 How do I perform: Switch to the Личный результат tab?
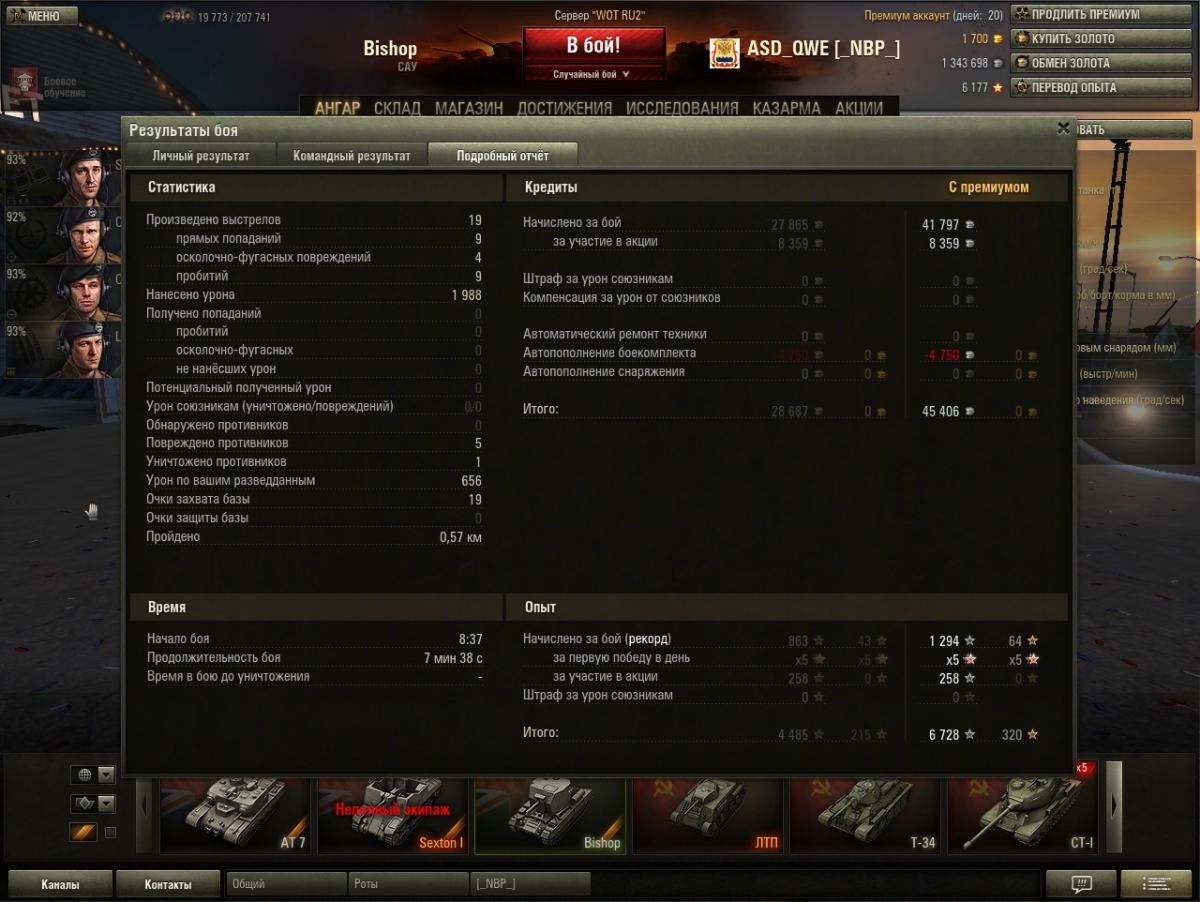click(x=200, y=156)
